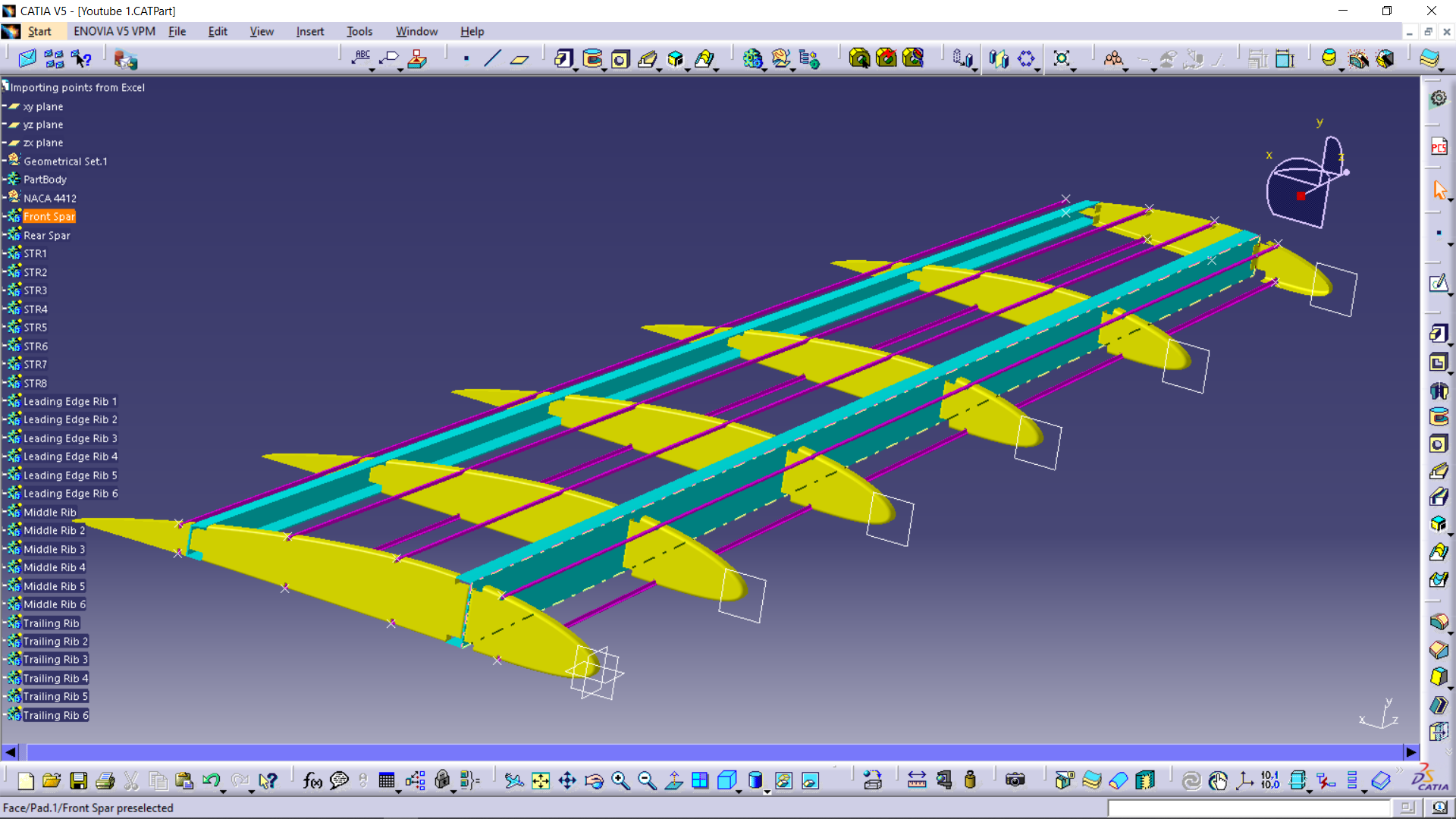Click the Save file icon
This screenshot has height=819, width=1456.
(78, 780)
